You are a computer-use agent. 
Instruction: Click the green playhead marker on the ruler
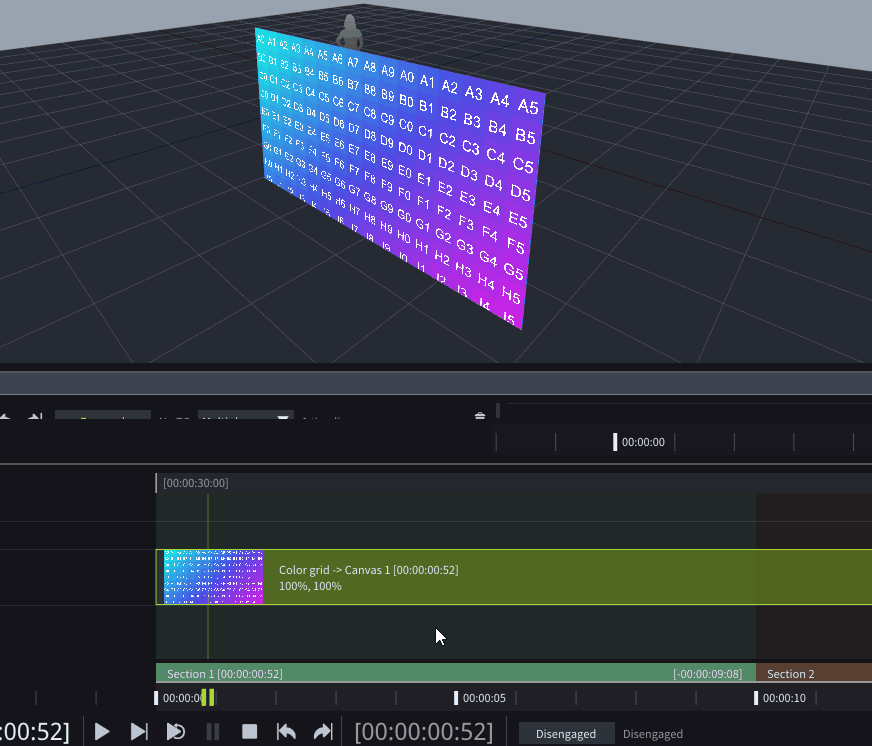[x=208, y=698]
